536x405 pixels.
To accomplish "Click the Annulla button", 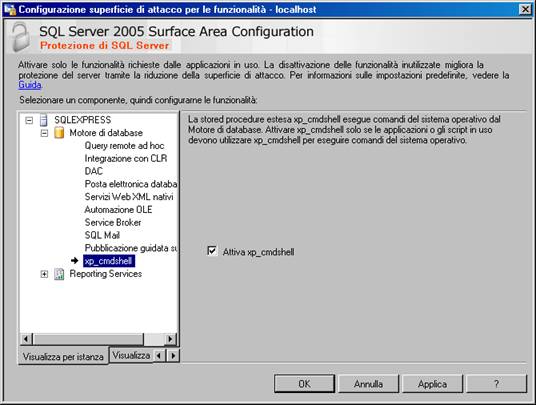I will click(x=368, y=384).
